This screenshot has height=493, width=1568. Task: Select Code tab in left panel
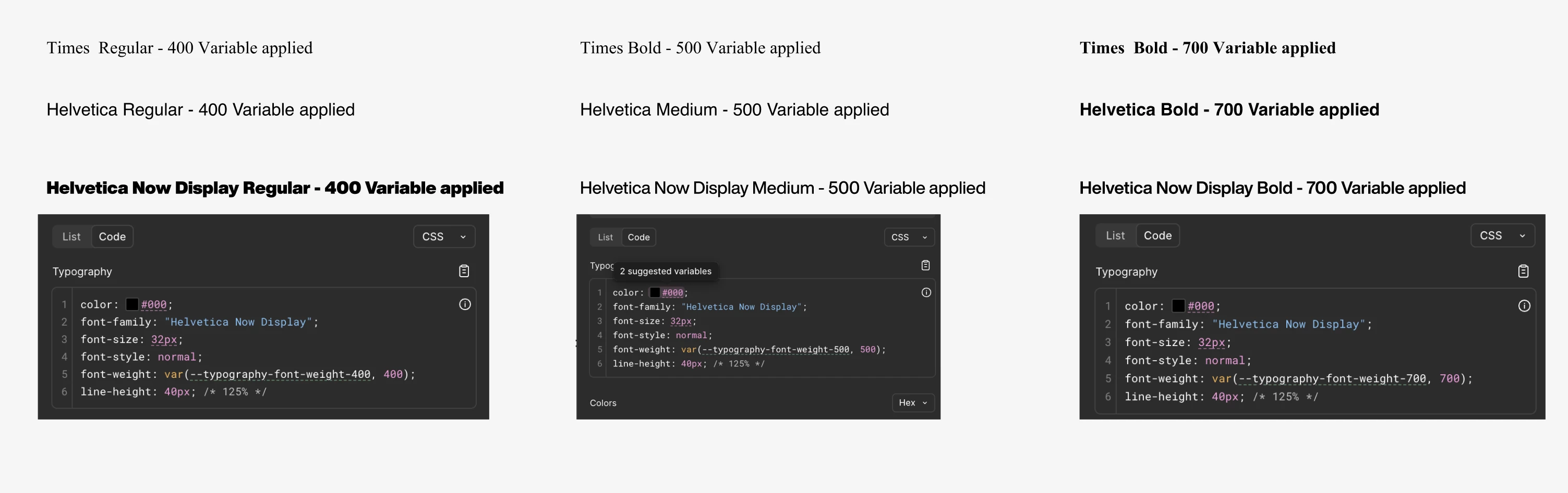(x=112, y=237)
